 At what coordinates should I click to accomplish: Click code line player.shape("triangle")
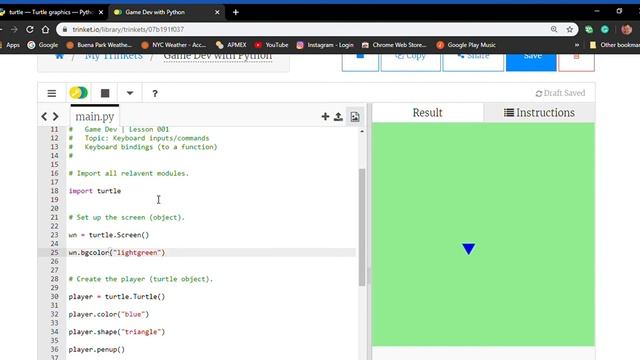point(117,332)
